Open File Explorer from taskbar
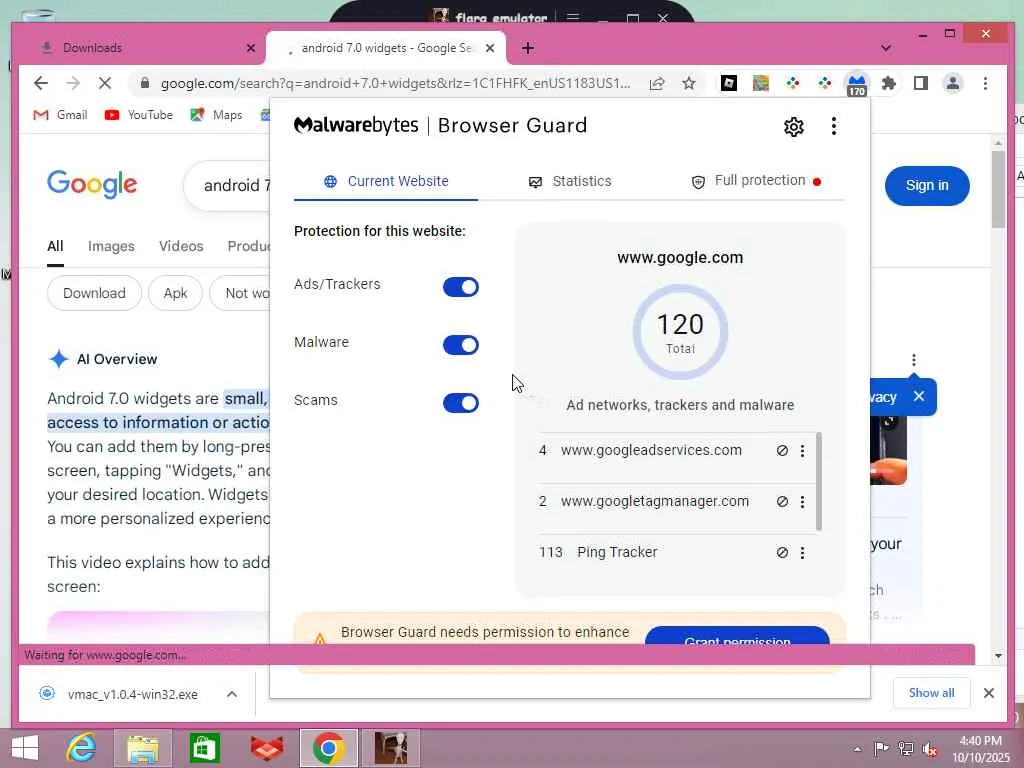The image size is (1024, 768). [x=142, y=748]
